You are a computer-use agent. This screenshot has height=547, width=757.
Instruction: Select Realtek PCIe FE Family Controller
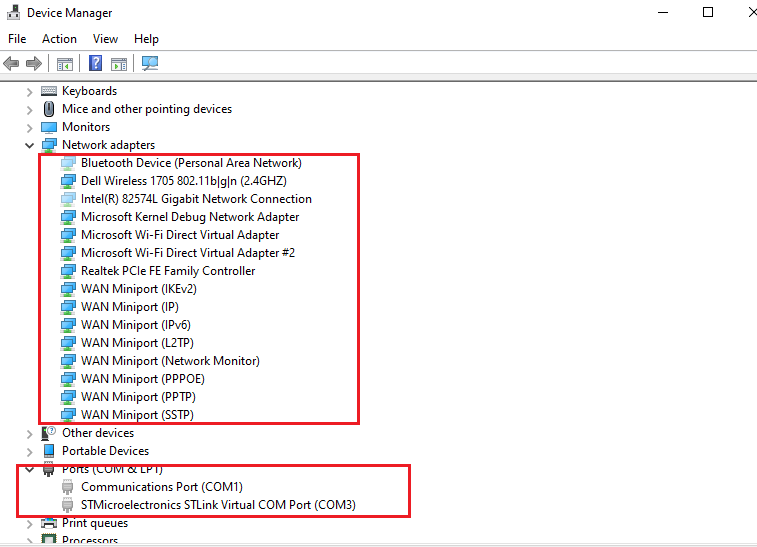click(167, 271)
